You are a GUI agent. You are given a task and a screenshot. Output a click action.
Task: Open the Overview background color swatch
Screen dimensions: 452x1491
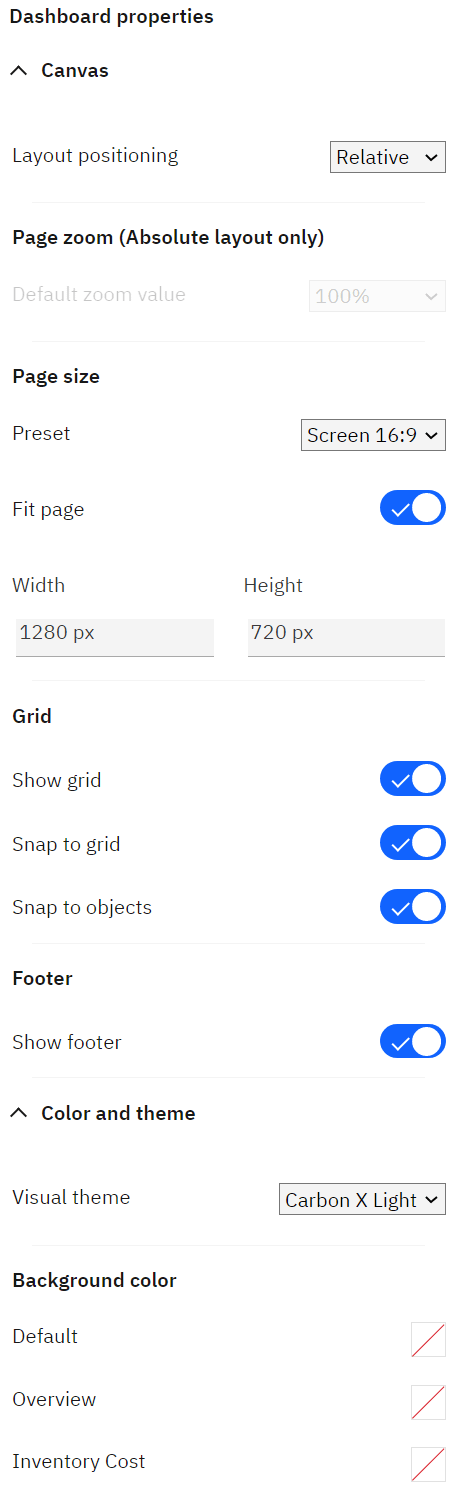pos(428,1402)
